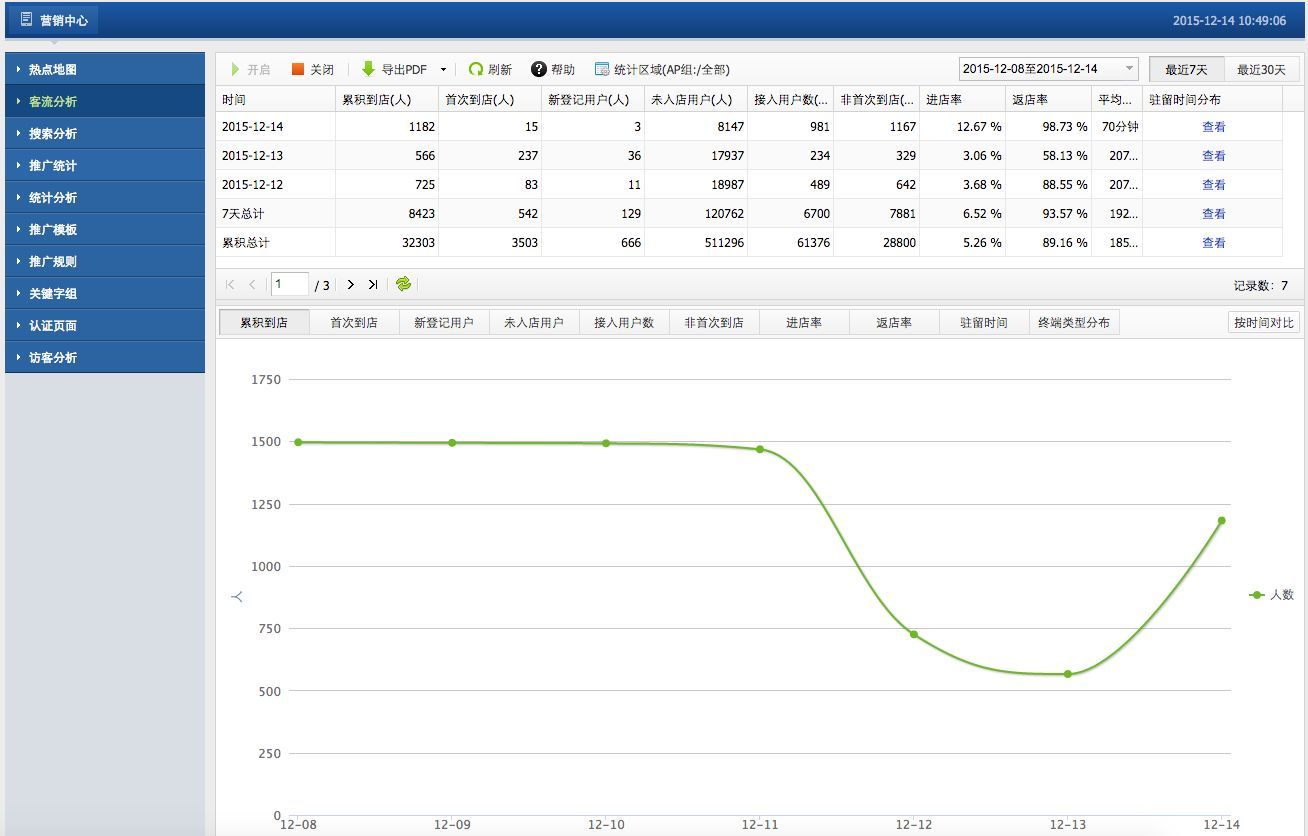Click the pagination reload green icon
Viewport: 1308px width, 836px height.
click(403, 284)
